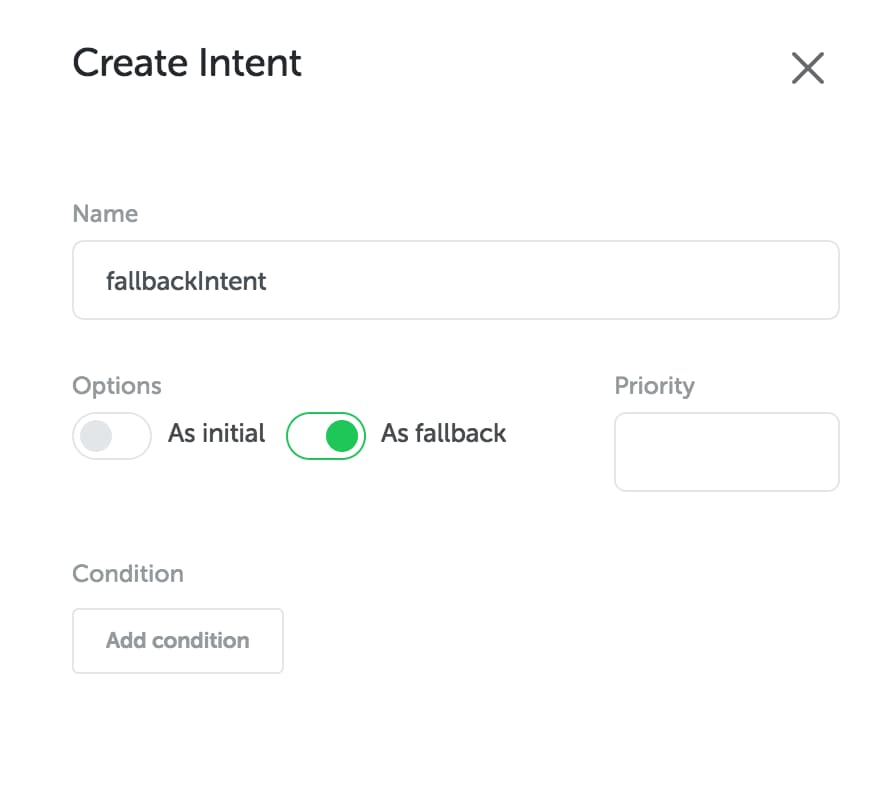Click the X icon at top right
The height and width of the screenshot is (808, 892).
[807, 68]
